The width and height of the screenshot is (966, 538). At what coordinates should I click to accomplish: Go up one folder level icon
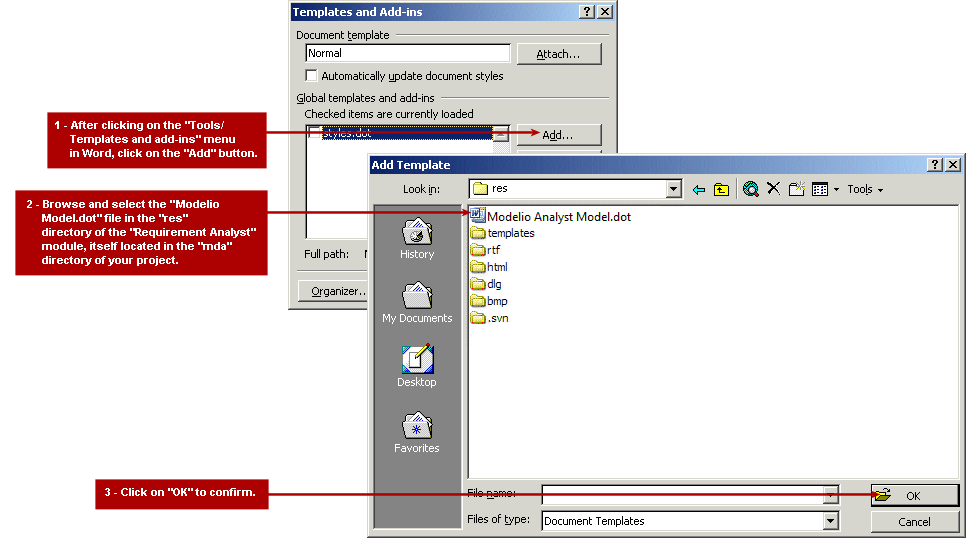pos(721,190)
